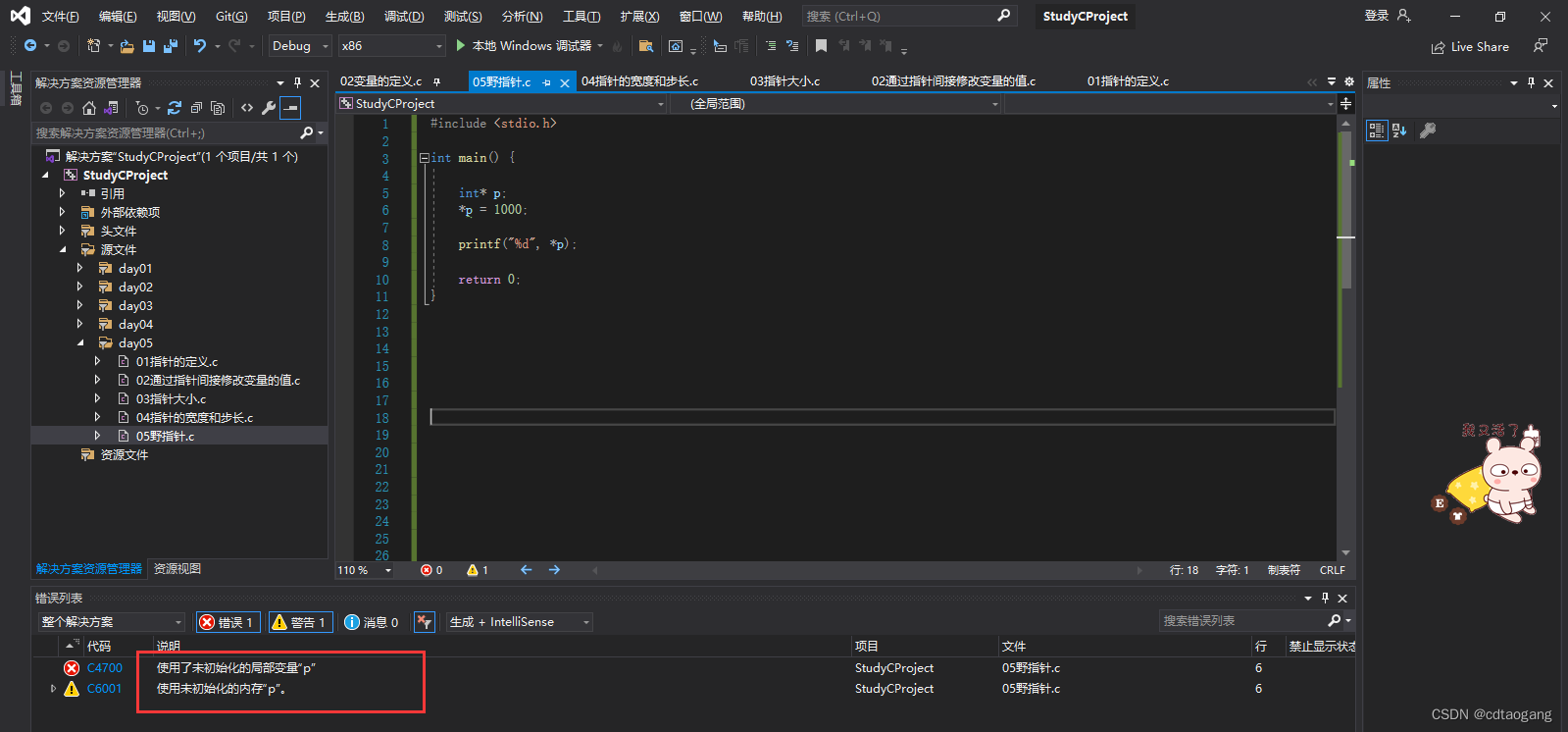Click the editor vertical scrollbar
This screenshot has width=1568, height=732.
[1345, 334]
